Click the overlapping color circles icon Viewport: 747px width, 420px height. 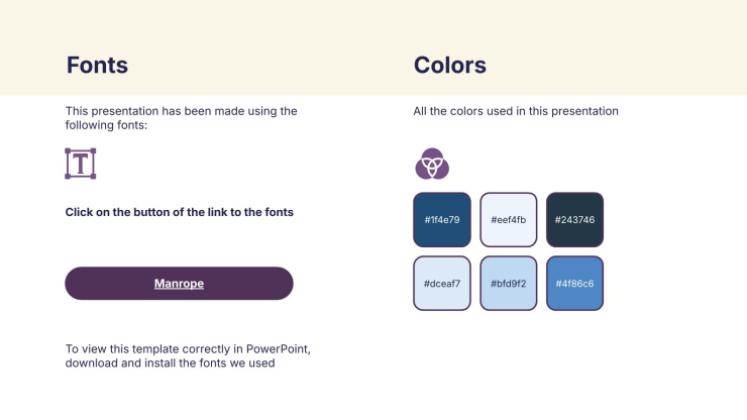tap(432, 163)
